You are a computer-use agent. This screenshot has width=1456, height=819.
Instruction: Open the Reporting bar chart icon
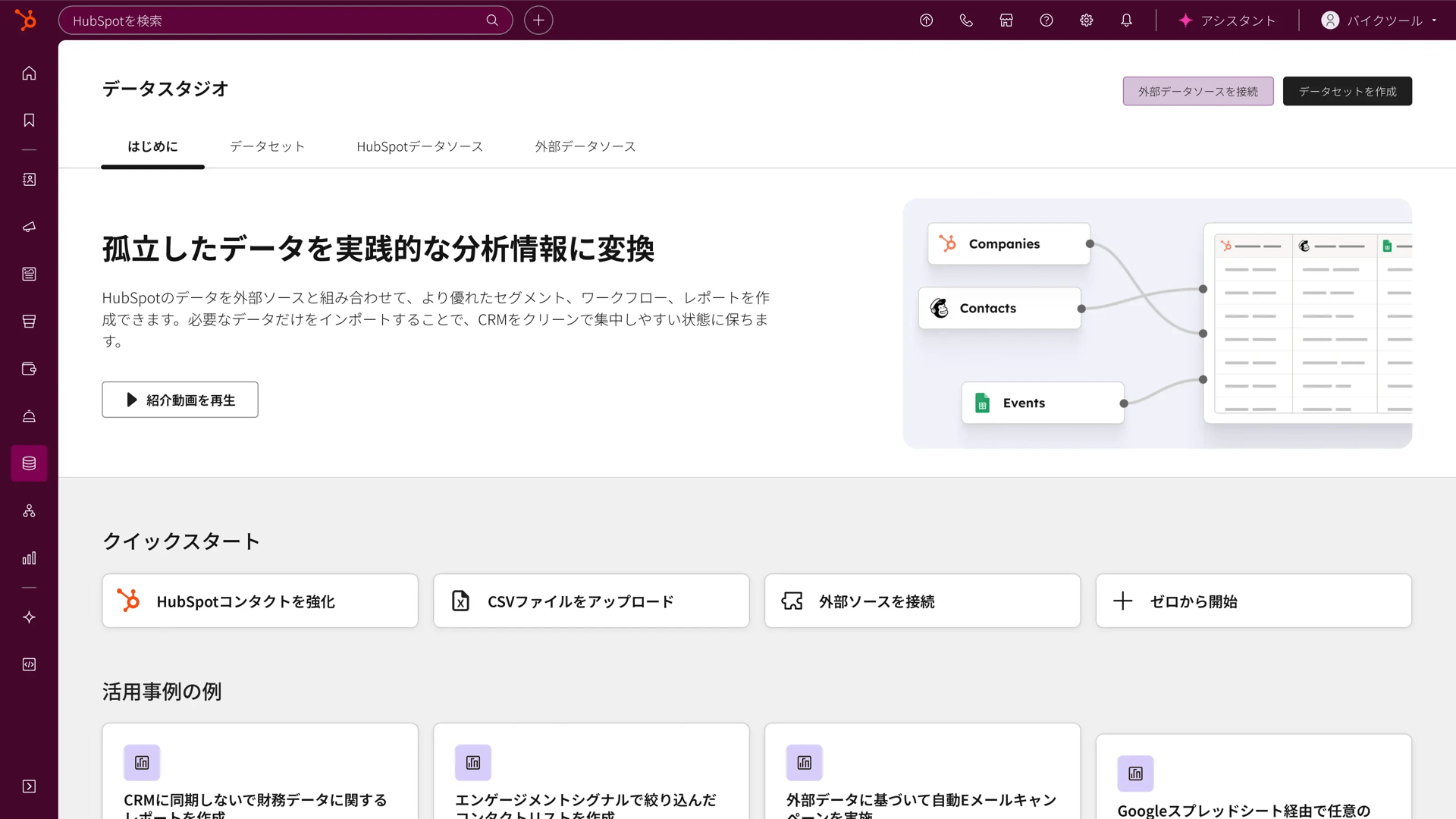tap(29, 559)
